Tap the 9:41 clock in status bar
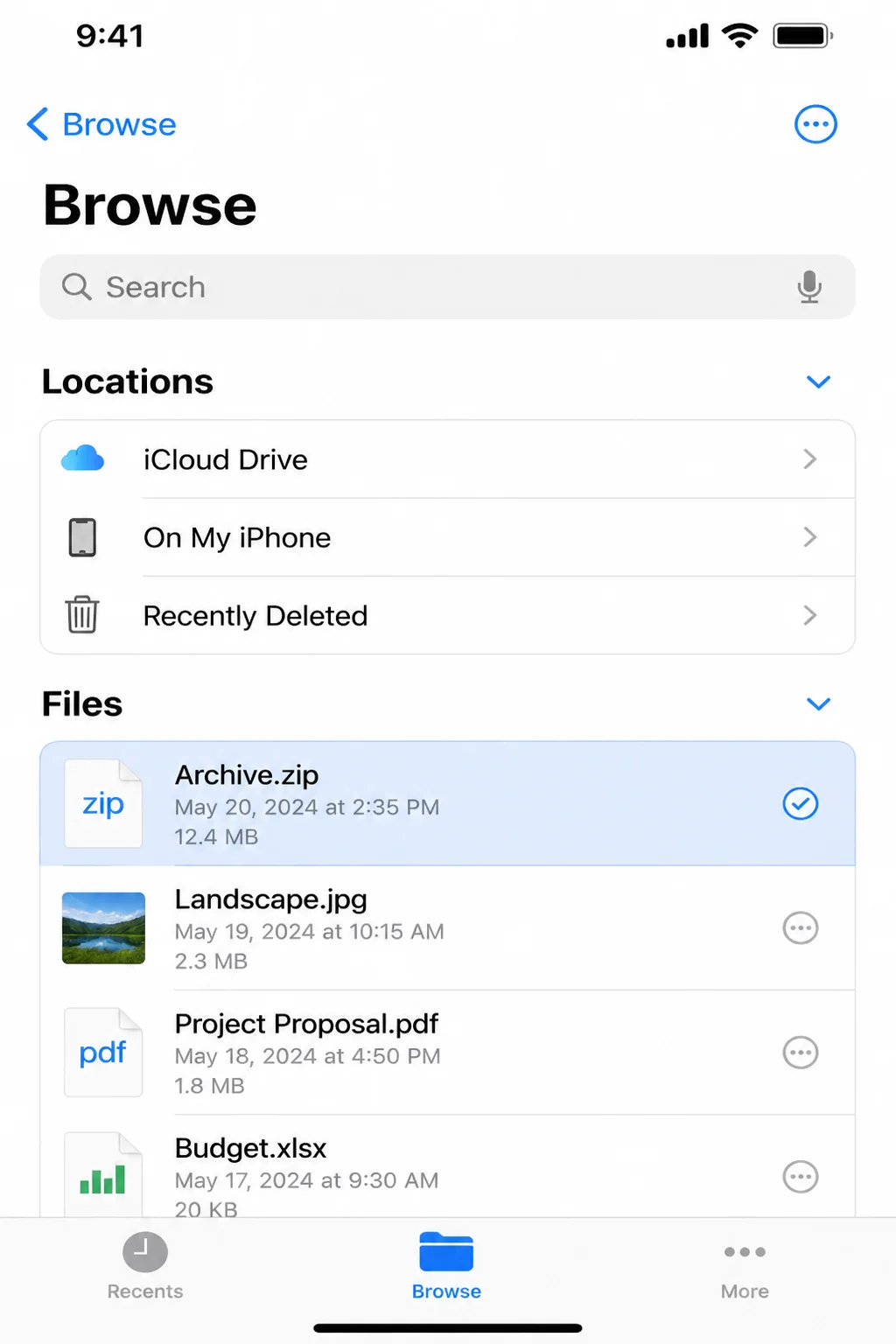Viewport: 896px width, 1344px height. click(x=109, y=36)
